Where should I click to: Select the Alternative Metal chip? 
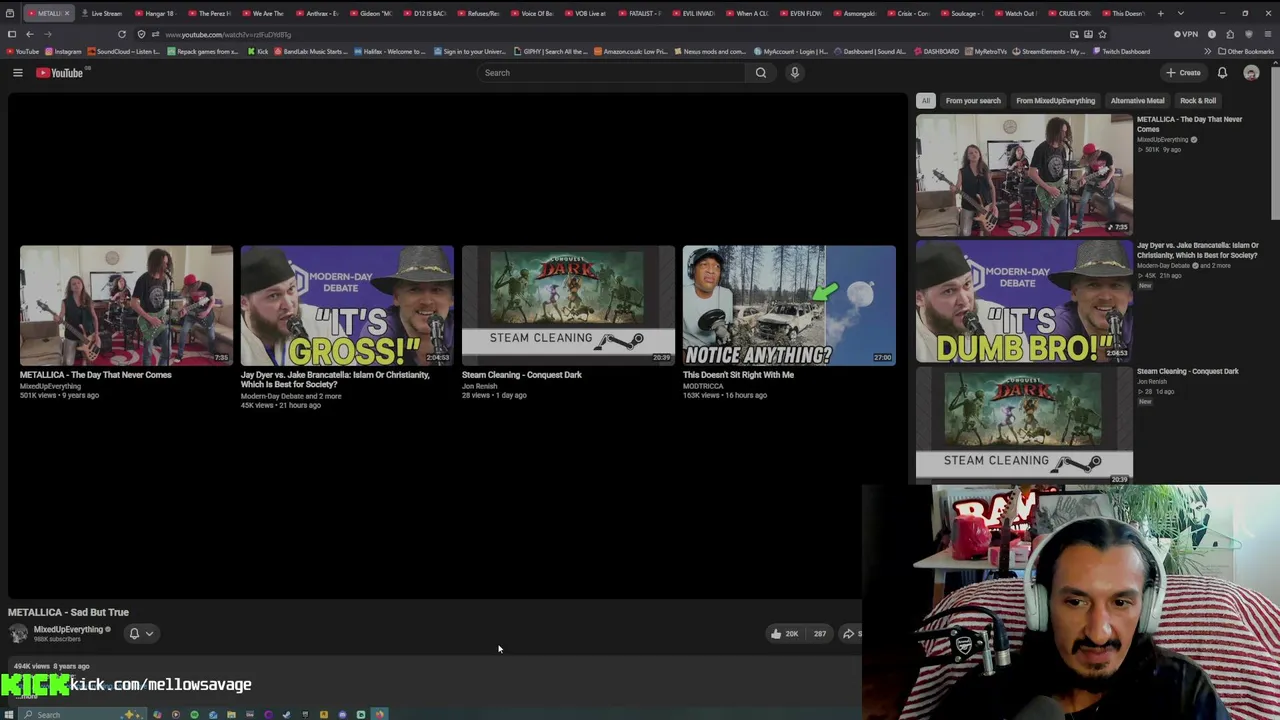tap(1137, 101)
